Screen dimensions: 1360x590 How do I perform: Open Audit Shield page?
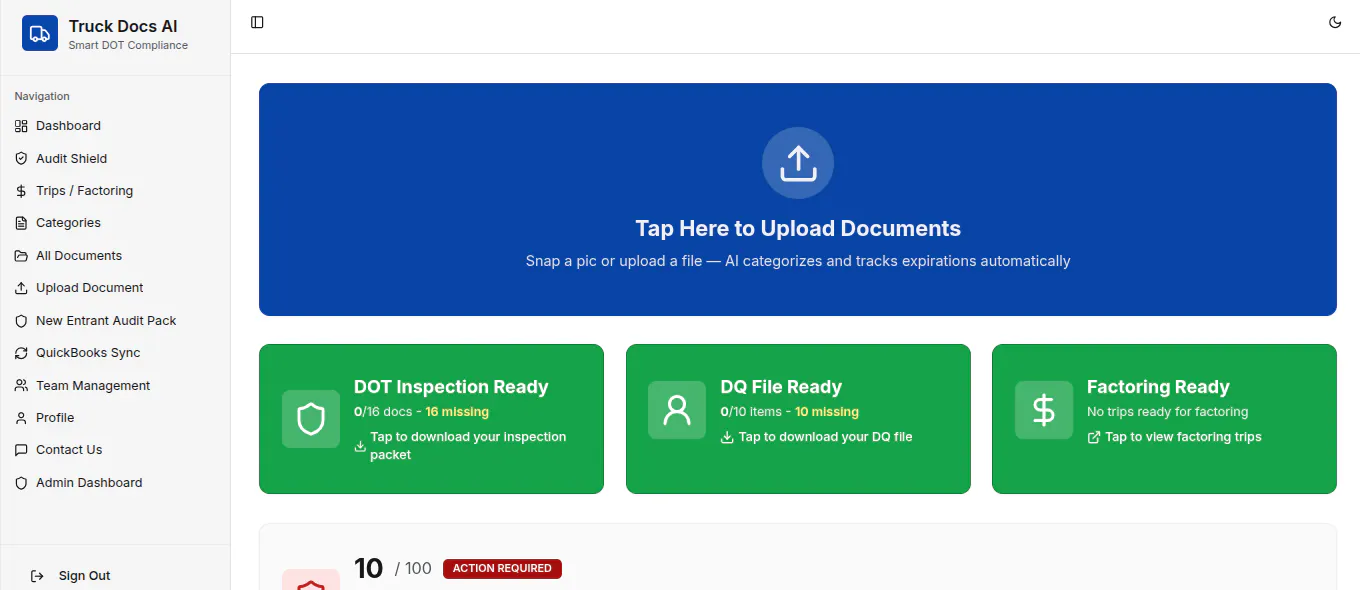[x=115, y=158]
